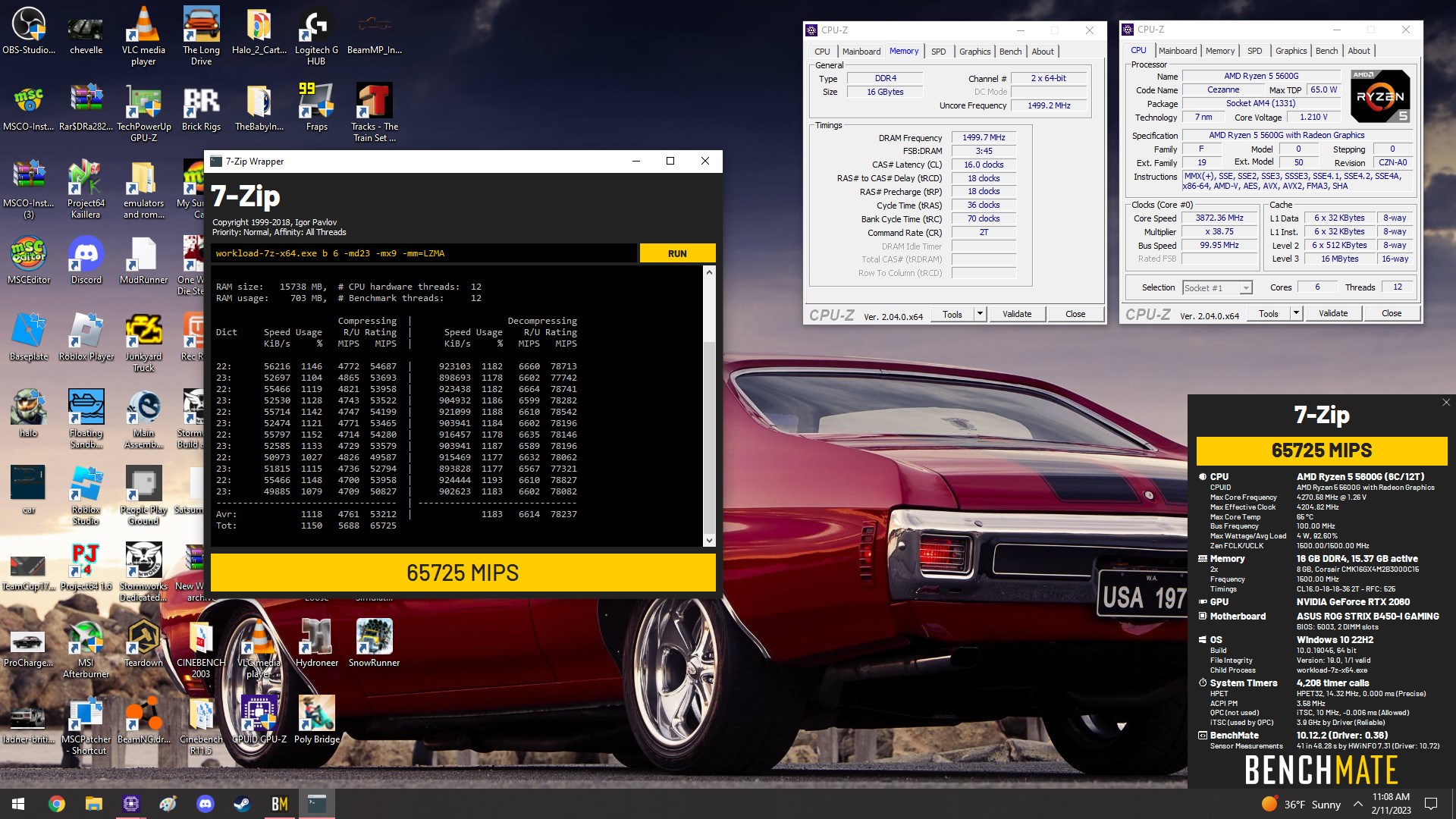Launch The Long Drive game icon
Screen dimensions: 1456x819
(201, 36)
